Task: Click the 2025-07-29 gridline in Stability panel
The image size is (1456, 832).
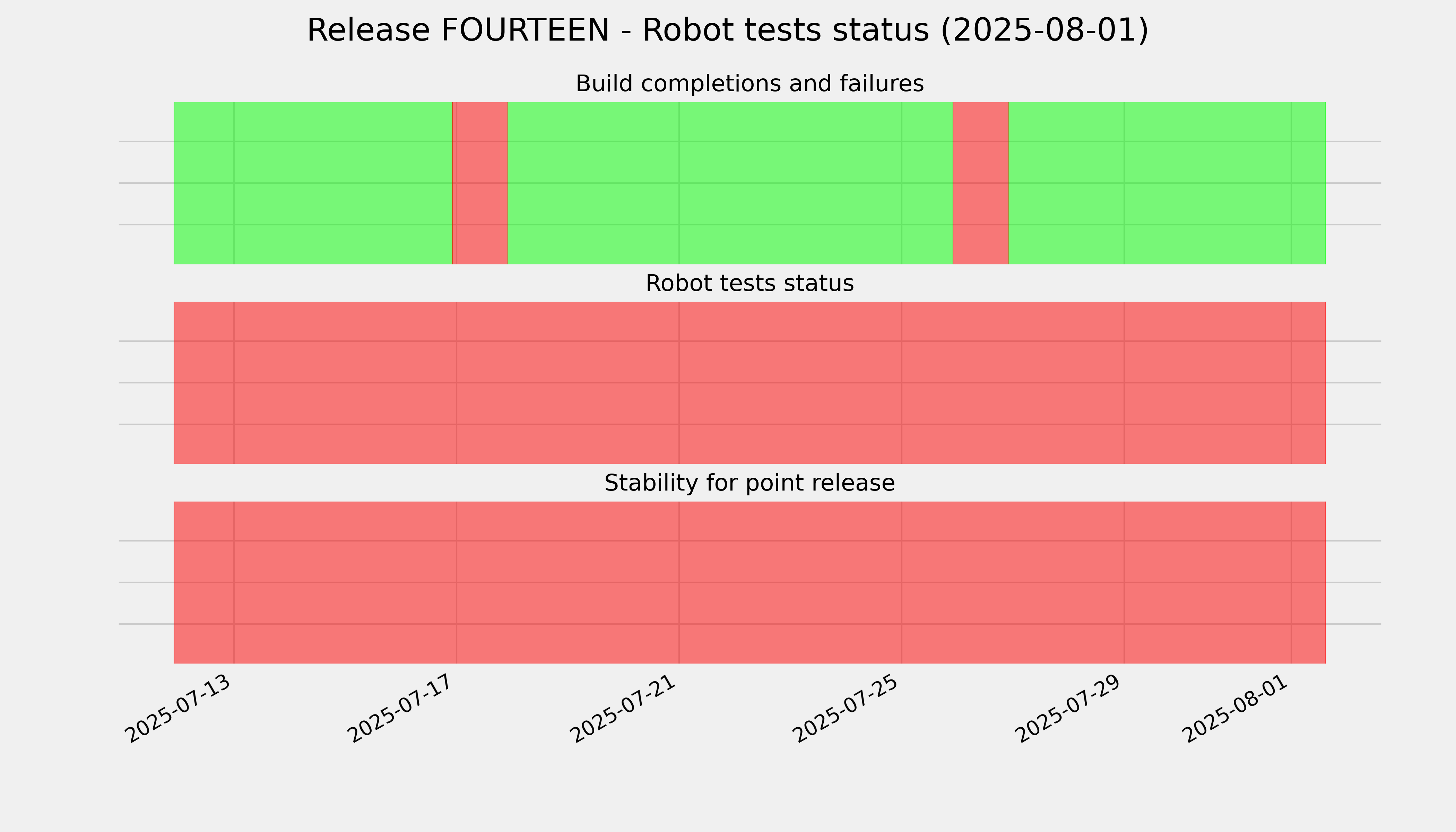Action: coord(1124,582)
